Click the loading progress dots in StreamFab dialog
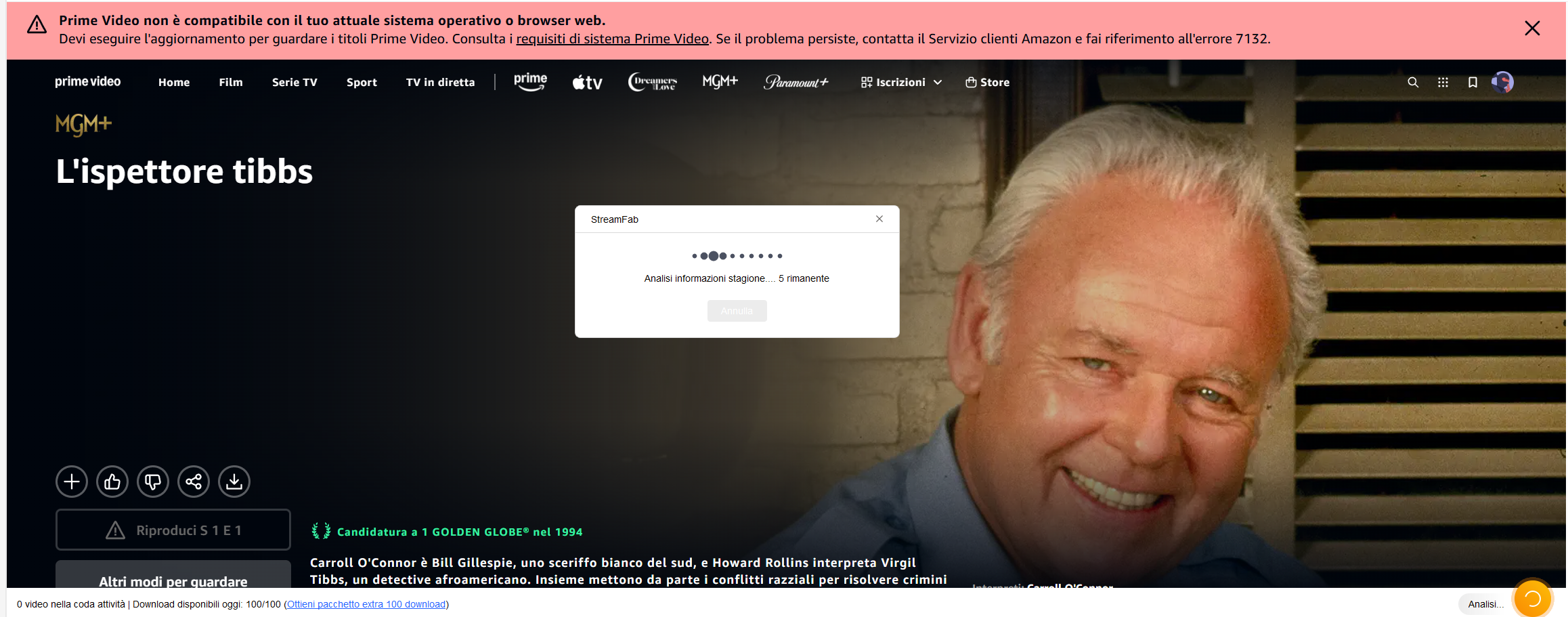 [x=737, y=256]
